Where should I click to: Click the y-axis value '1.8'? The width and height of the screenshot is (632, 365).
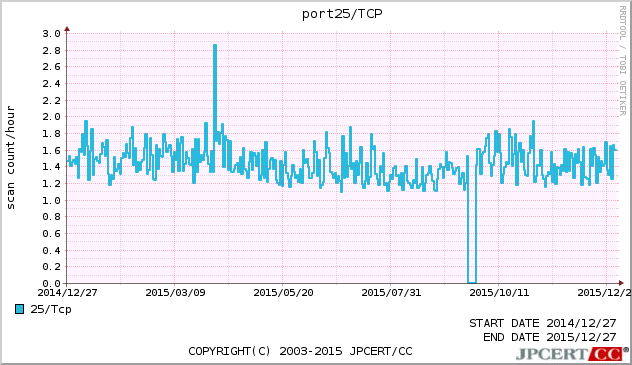pyautogui.click(x=51, y=134)
